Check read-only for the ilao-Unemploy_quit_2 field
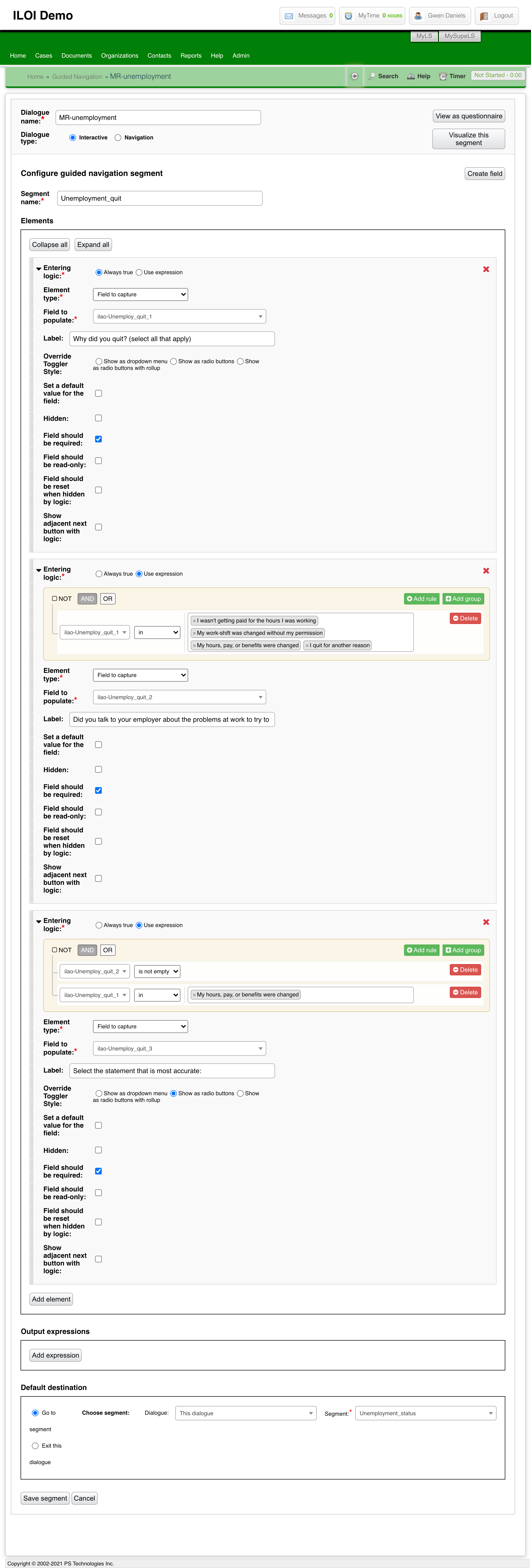This screenshot has height=1568, width=531. tap(98, 812)
